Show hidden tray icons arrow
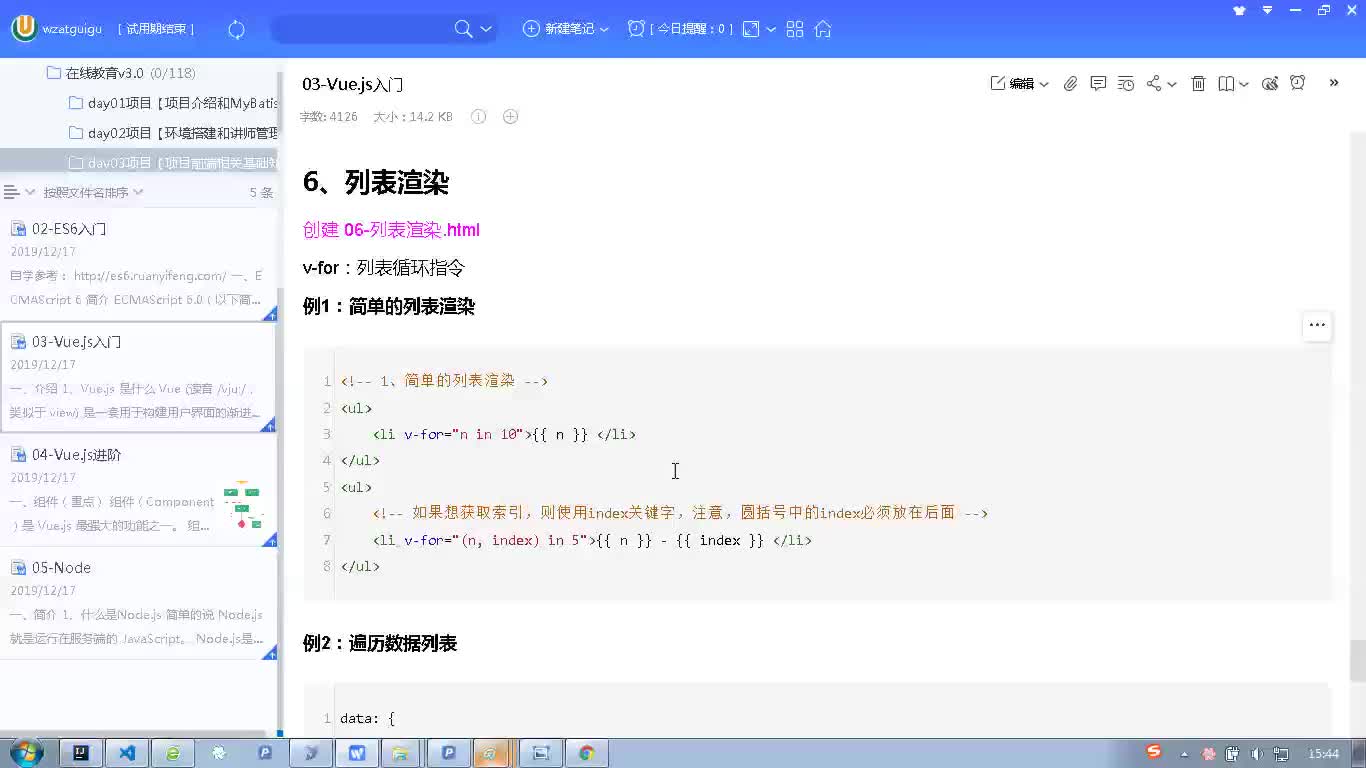The image size is (1366, 768). tap(1185, 754)
